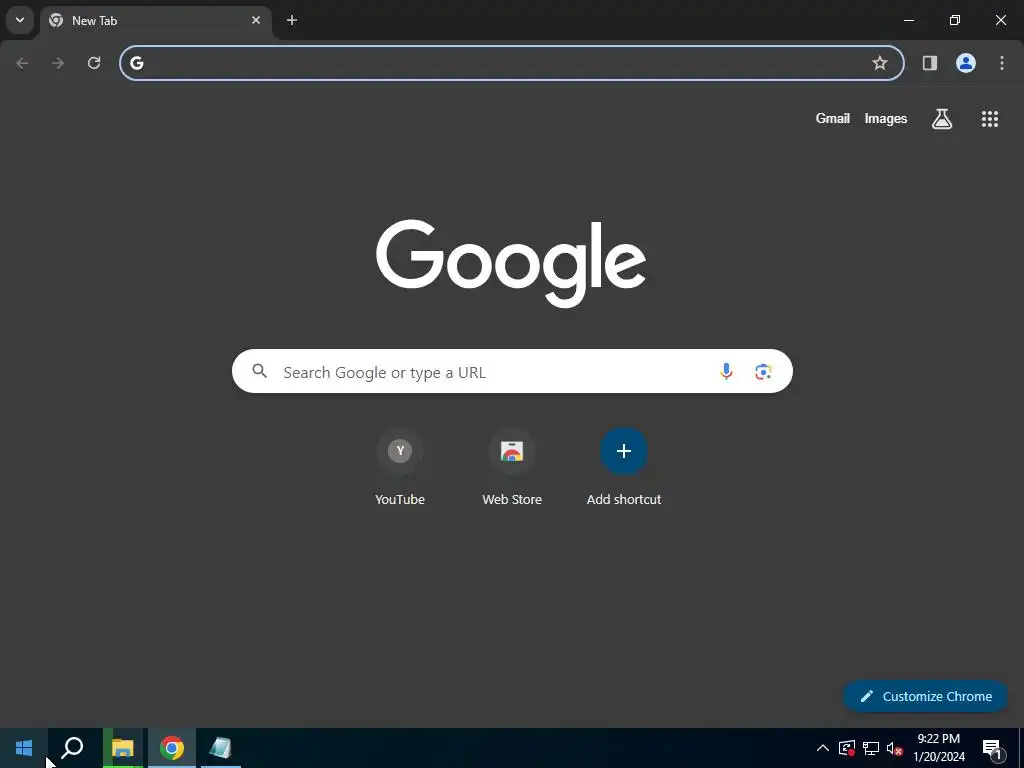
Task: Click the magnifier in search box
Action: pos(260,371)
